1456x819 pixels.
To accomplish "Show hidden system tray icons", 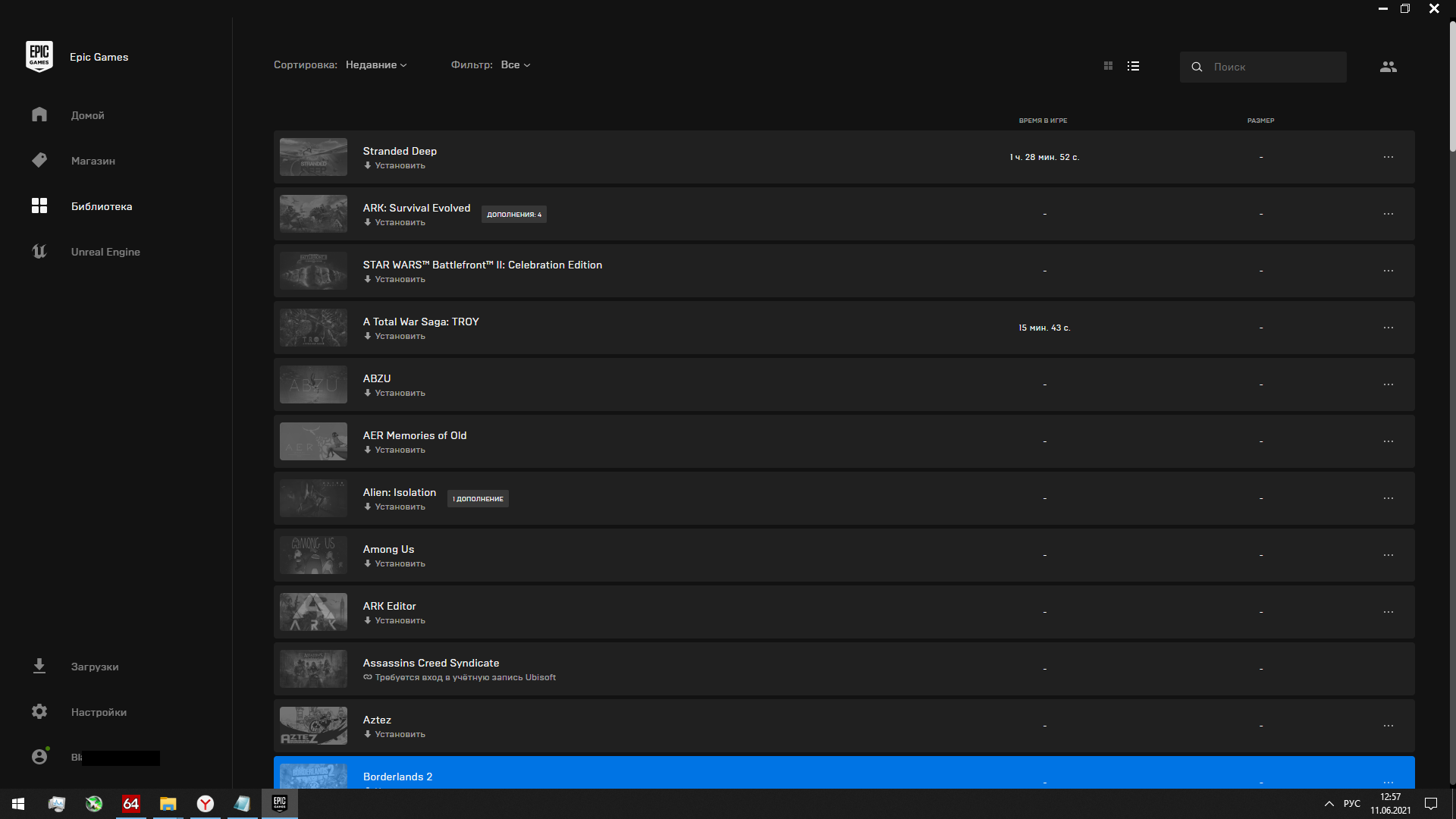I will [1329, 804].
